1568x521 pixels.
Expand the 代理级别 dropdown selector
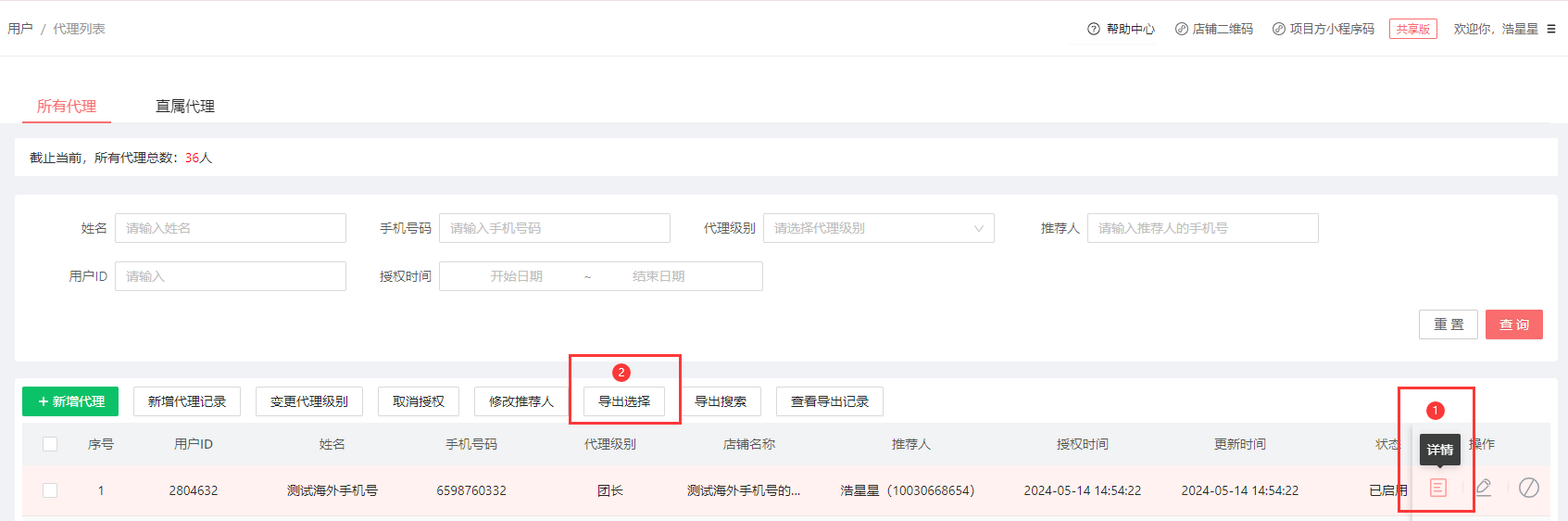pyautogui.click(x=878, y=228)
